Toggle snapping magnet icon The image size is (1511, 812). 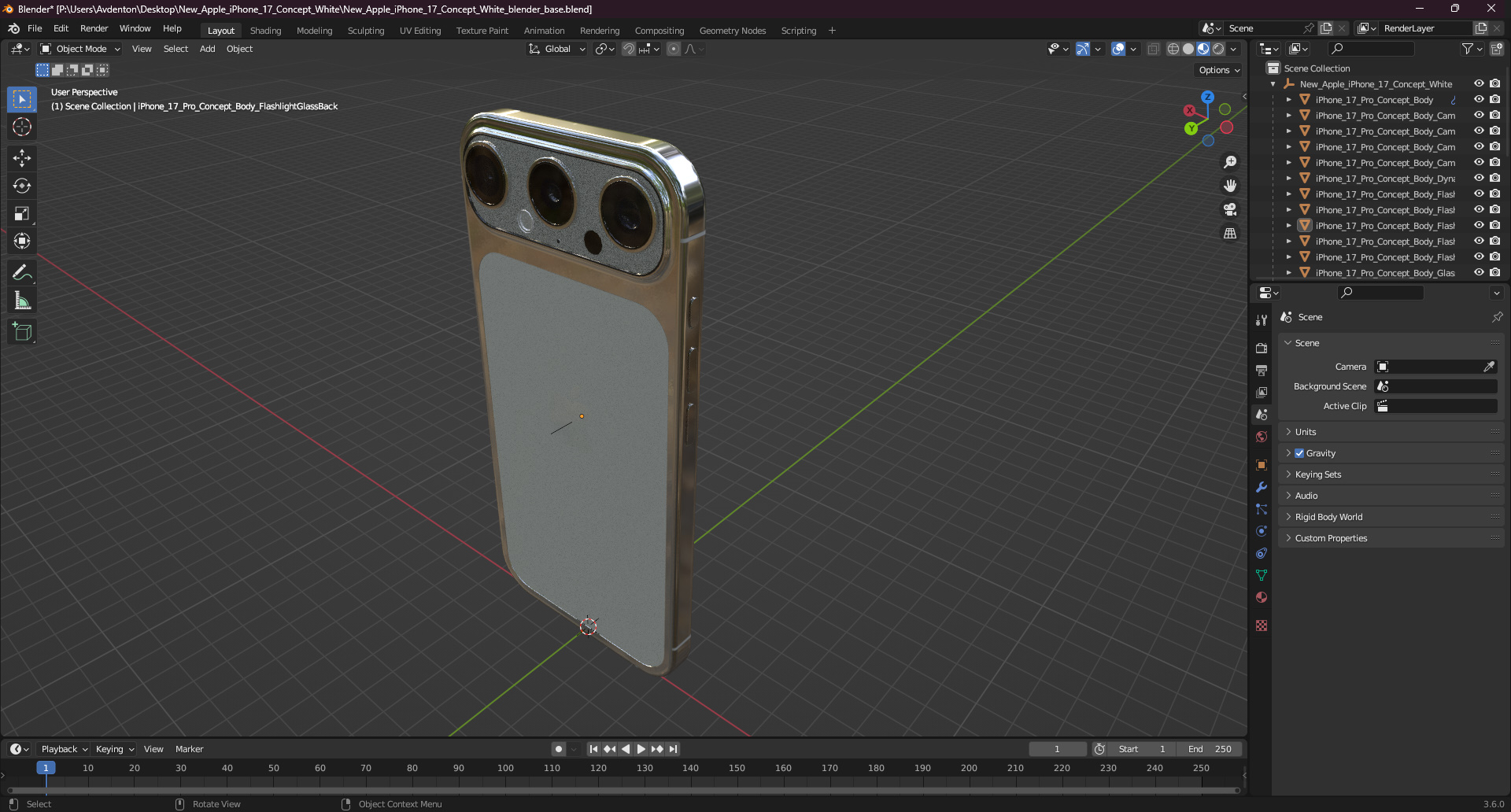(628, 49)
